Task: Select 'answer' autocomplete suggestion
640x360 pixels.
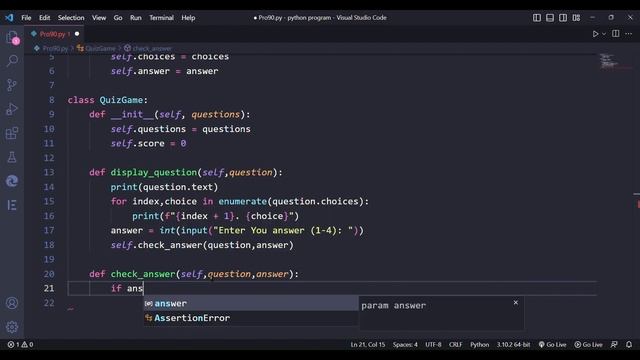Action: click(x=251, y=303)
